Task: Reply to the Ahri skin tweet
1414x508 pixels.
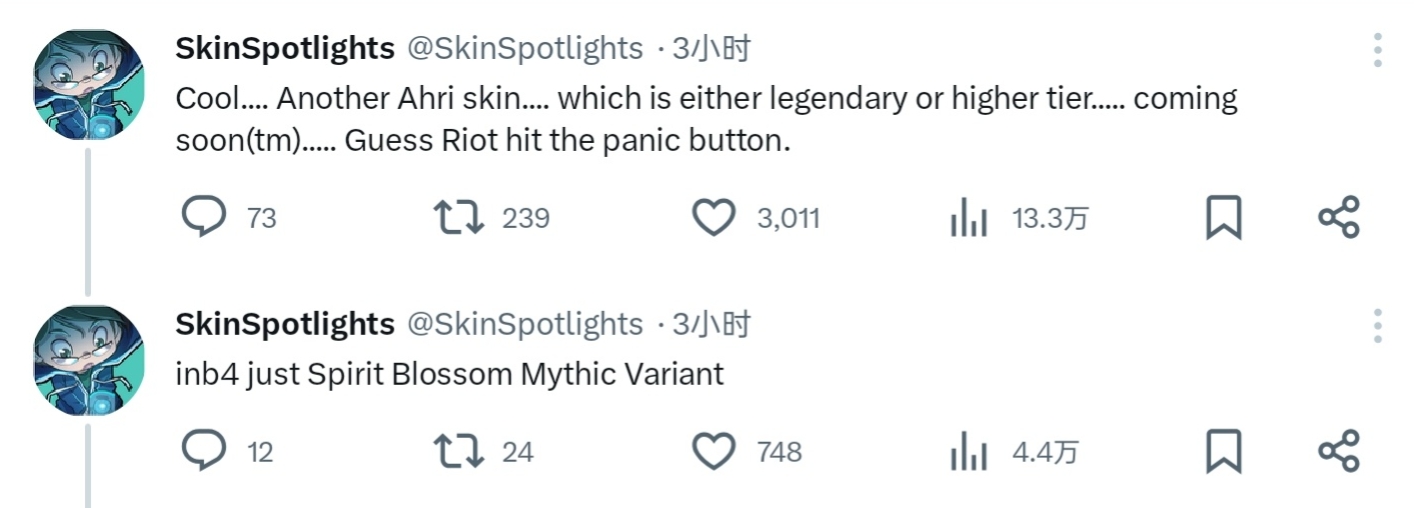Action: click(204, 217)
